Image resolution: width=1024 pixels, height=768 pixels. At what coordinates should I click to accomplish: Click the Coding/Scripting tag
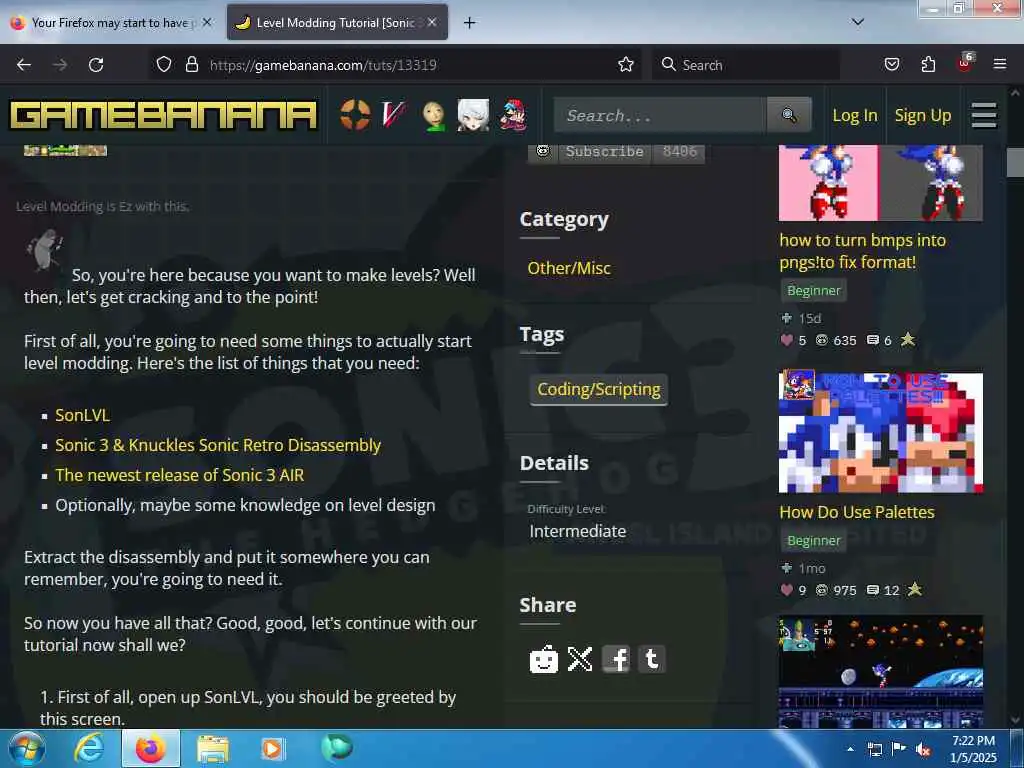tap(599, 389)
